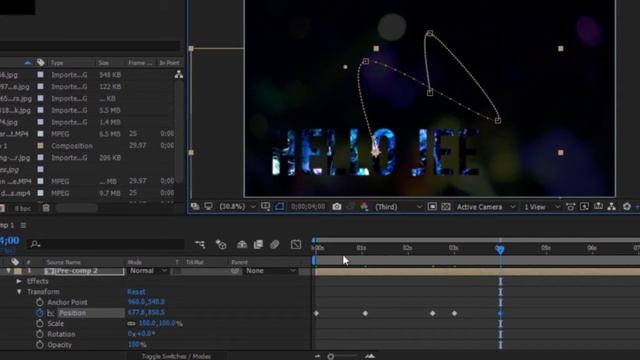Expand the Effects property group
Image resolution: width=640 pixels, height=360 pixels.
(19, 281)
